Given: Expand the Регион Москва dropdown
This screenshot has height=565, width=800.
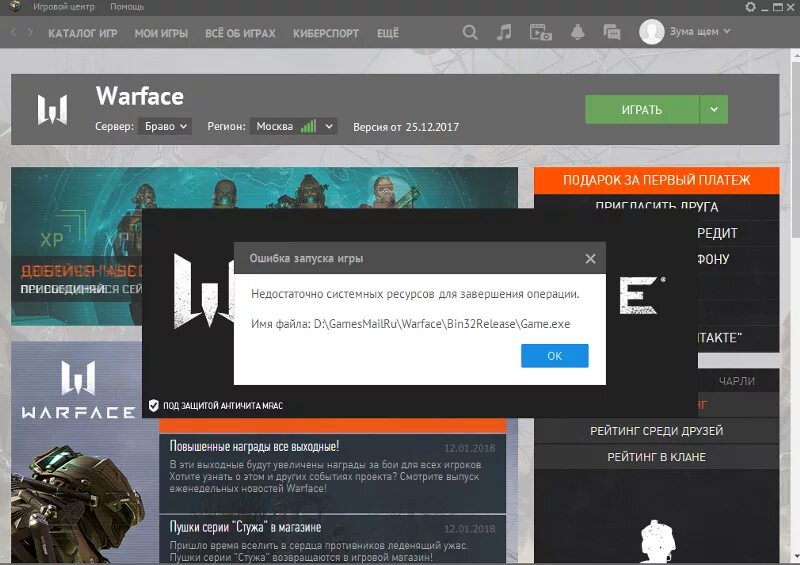Looking at the screenshot, I should (x=293, y=126).
